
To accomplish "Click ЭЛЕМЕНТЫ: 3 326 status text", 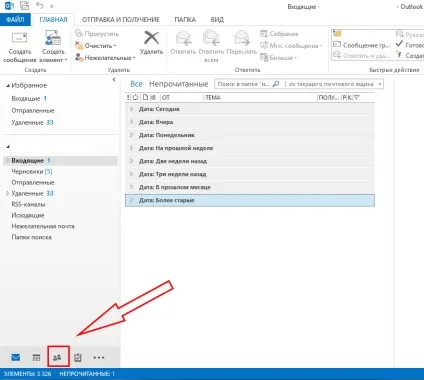I will (x=27, y=374).
